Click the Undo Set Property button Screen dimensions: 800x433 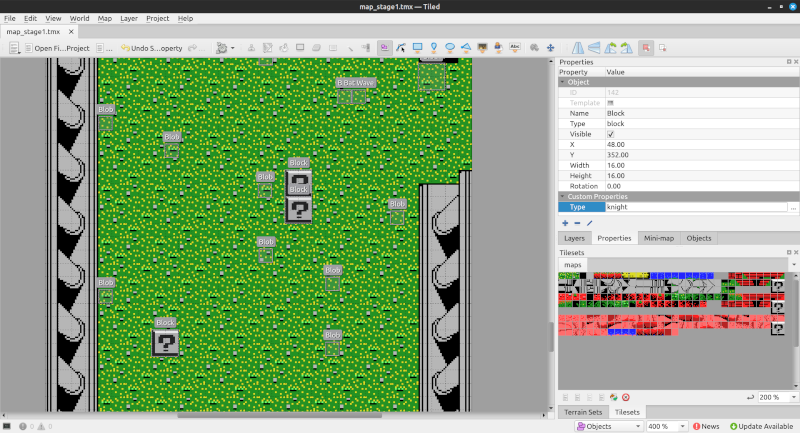(152, 48)
